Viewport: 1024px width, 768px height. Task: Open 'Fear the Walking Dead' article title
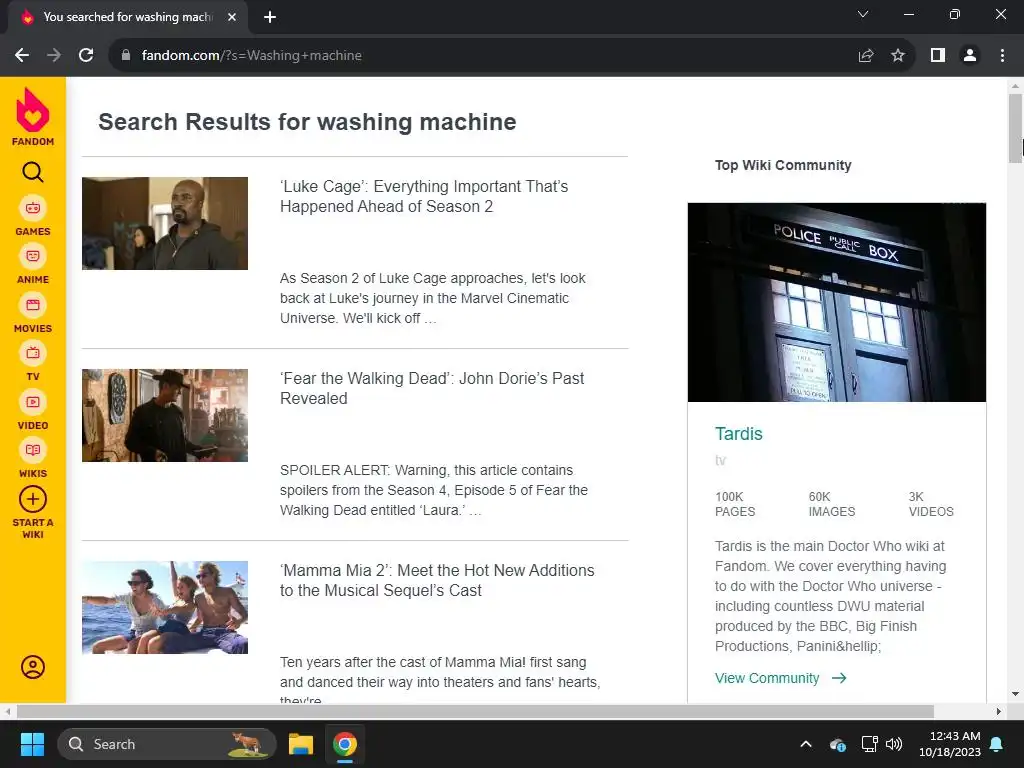coord(432,389)
